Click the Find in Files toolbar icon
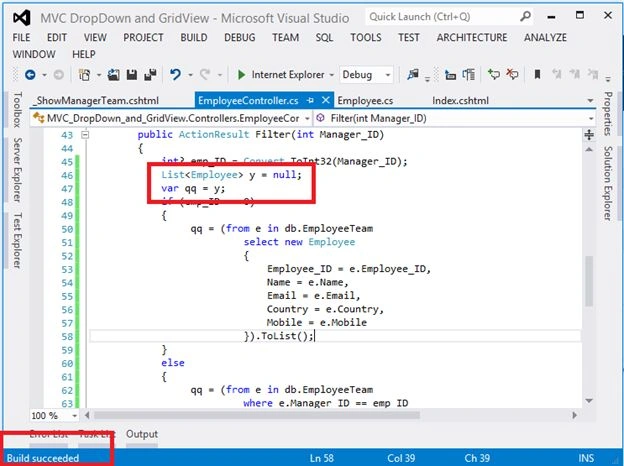 (413, 74)
